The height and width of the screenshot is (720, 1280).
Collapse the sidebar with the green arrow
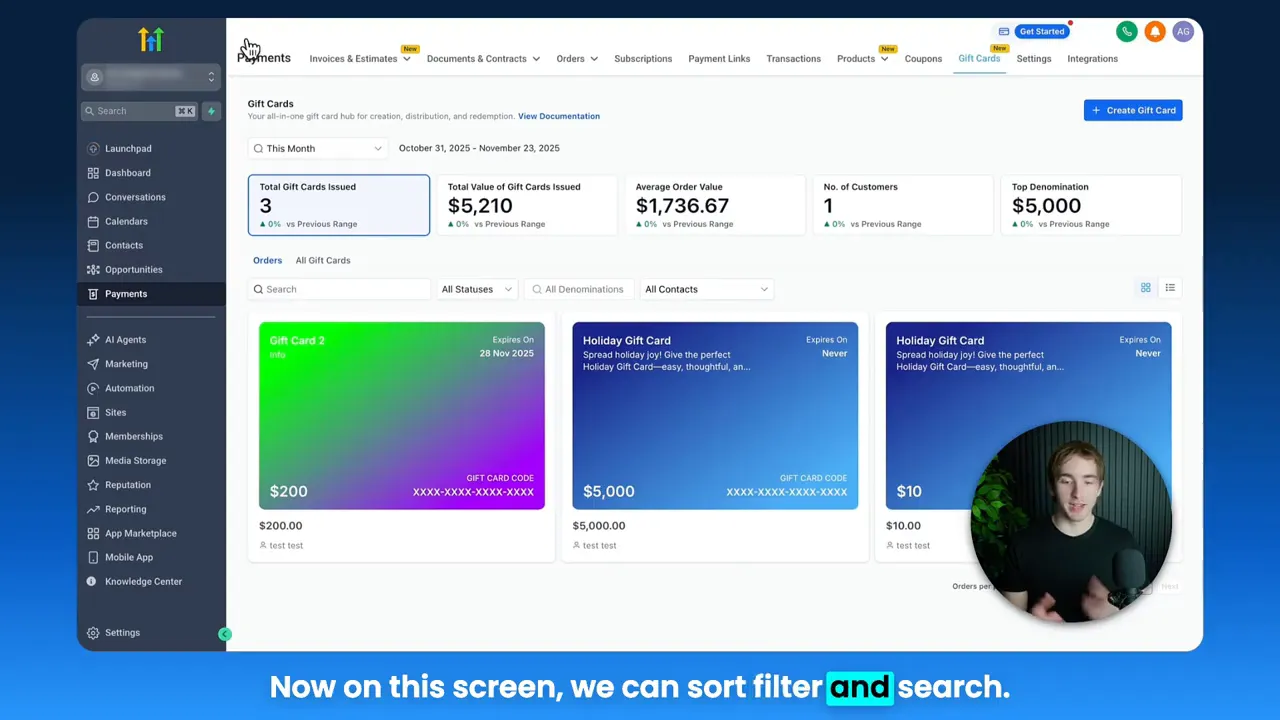[x=225, y=634]
